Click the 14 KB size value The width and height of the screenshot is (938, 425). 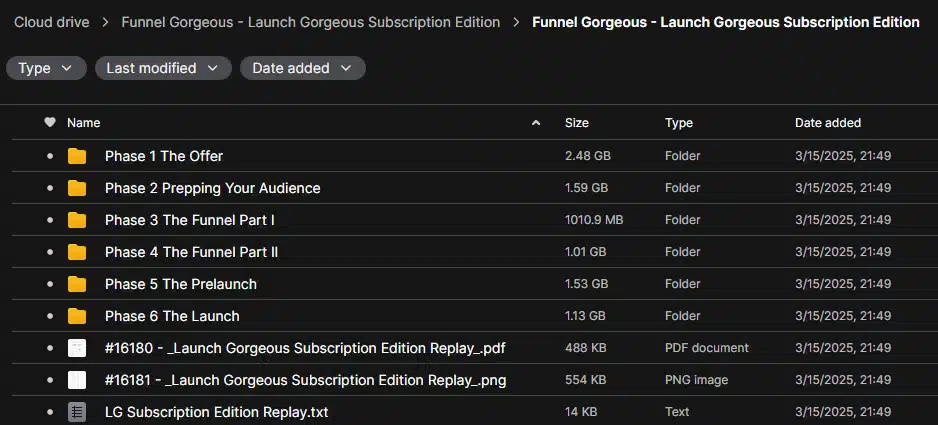(581, 412)
